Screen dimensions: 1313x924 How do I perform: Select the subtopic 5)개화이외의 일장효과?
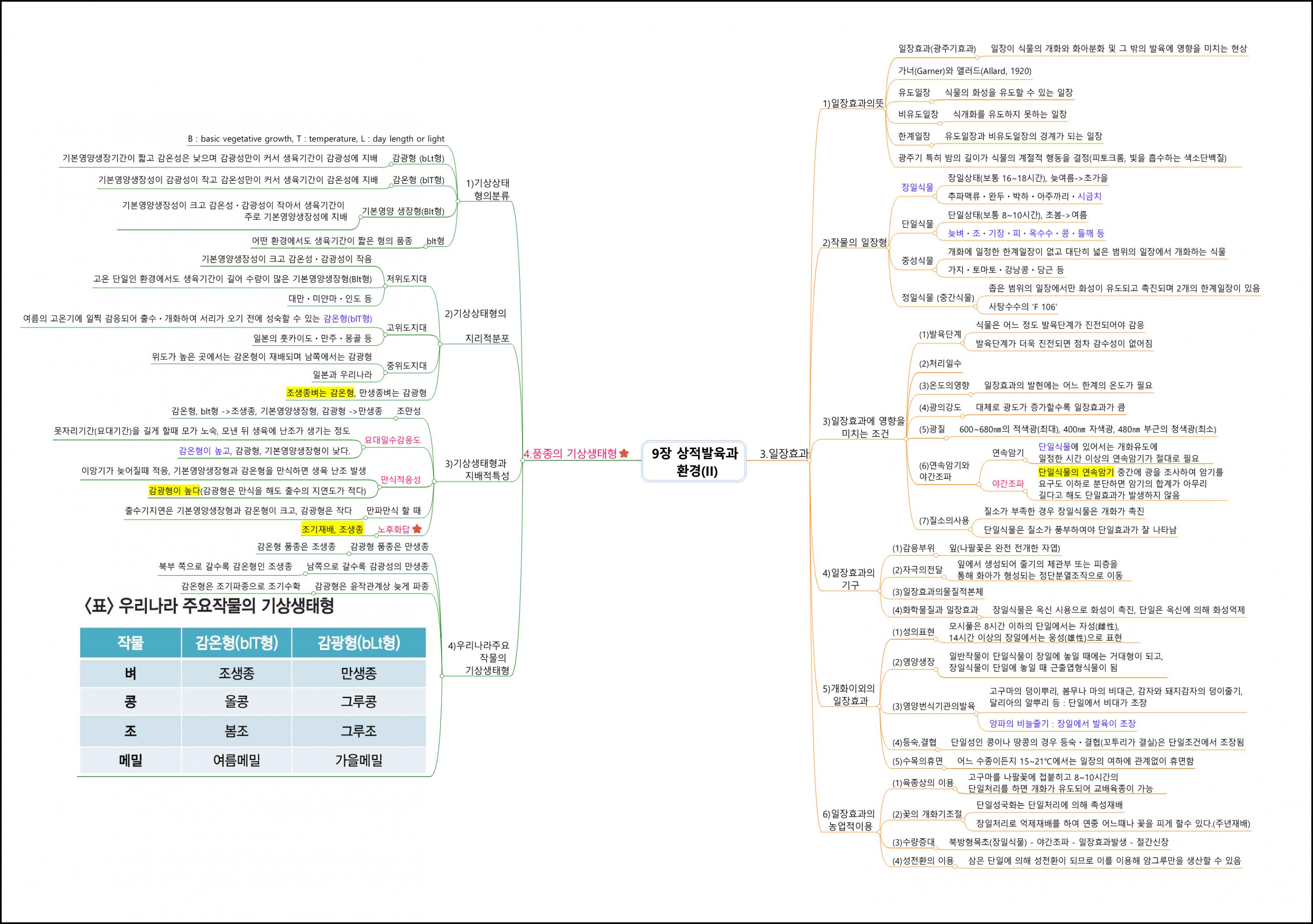point(849,695)
